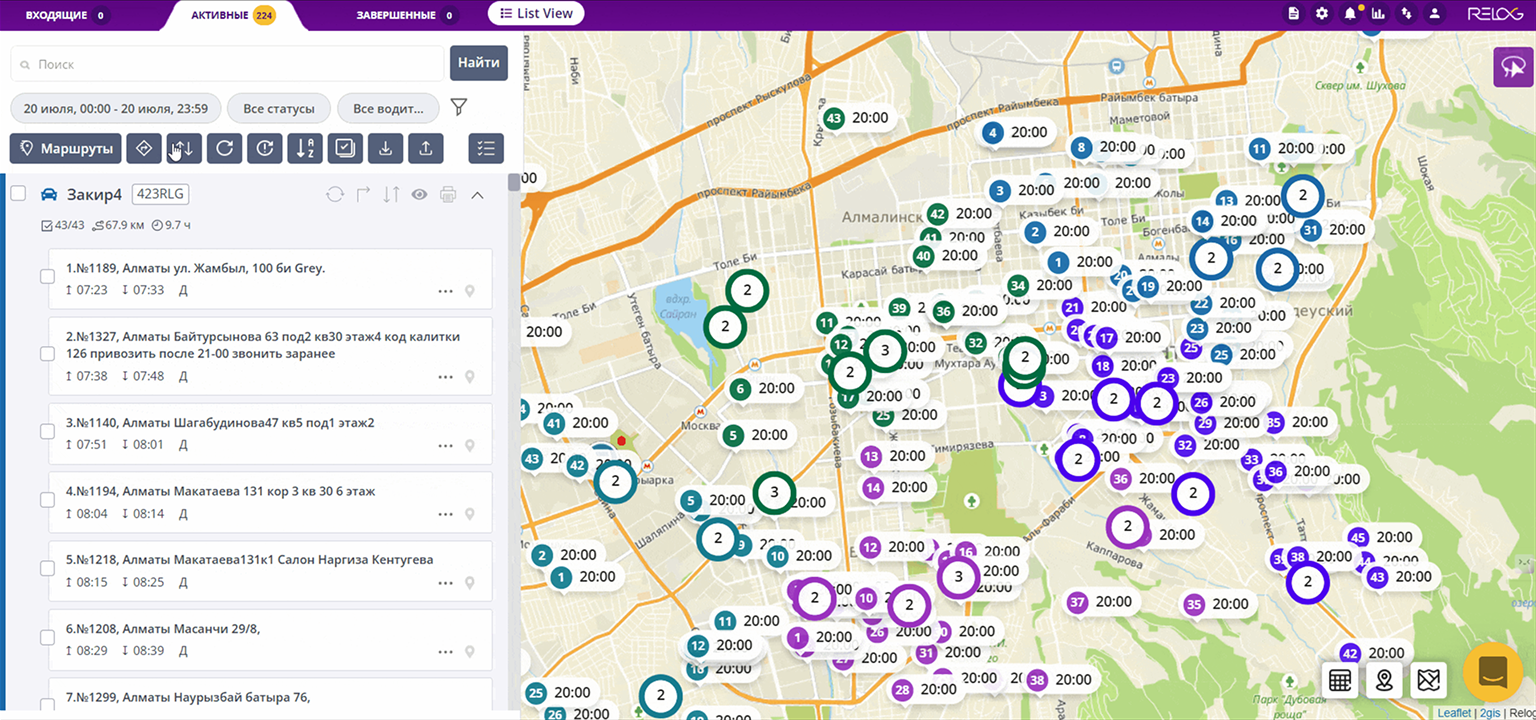The width and height of the screenshot is (1536, 720).
Task: Click the List View button
Action: (x=536, y=14)
